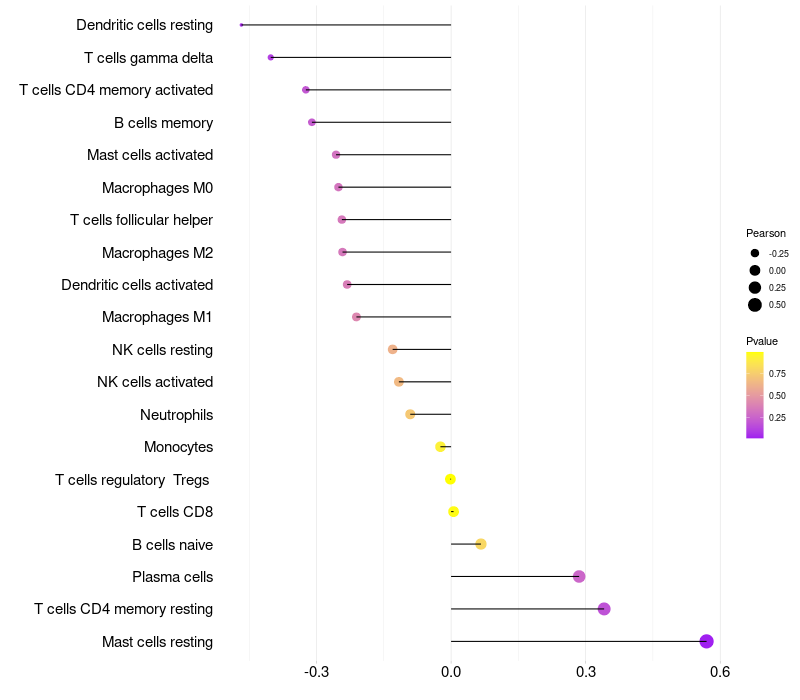The width and height of the screenshot is (800, 700).
Task: Click the Pvalue legend title
Action: [762, 341]
